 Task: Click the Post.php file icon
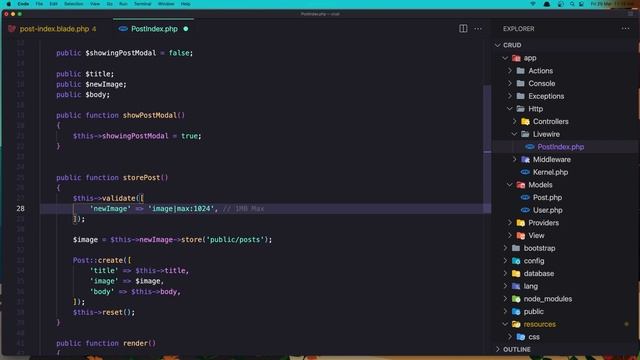click(x=525, y=198)
